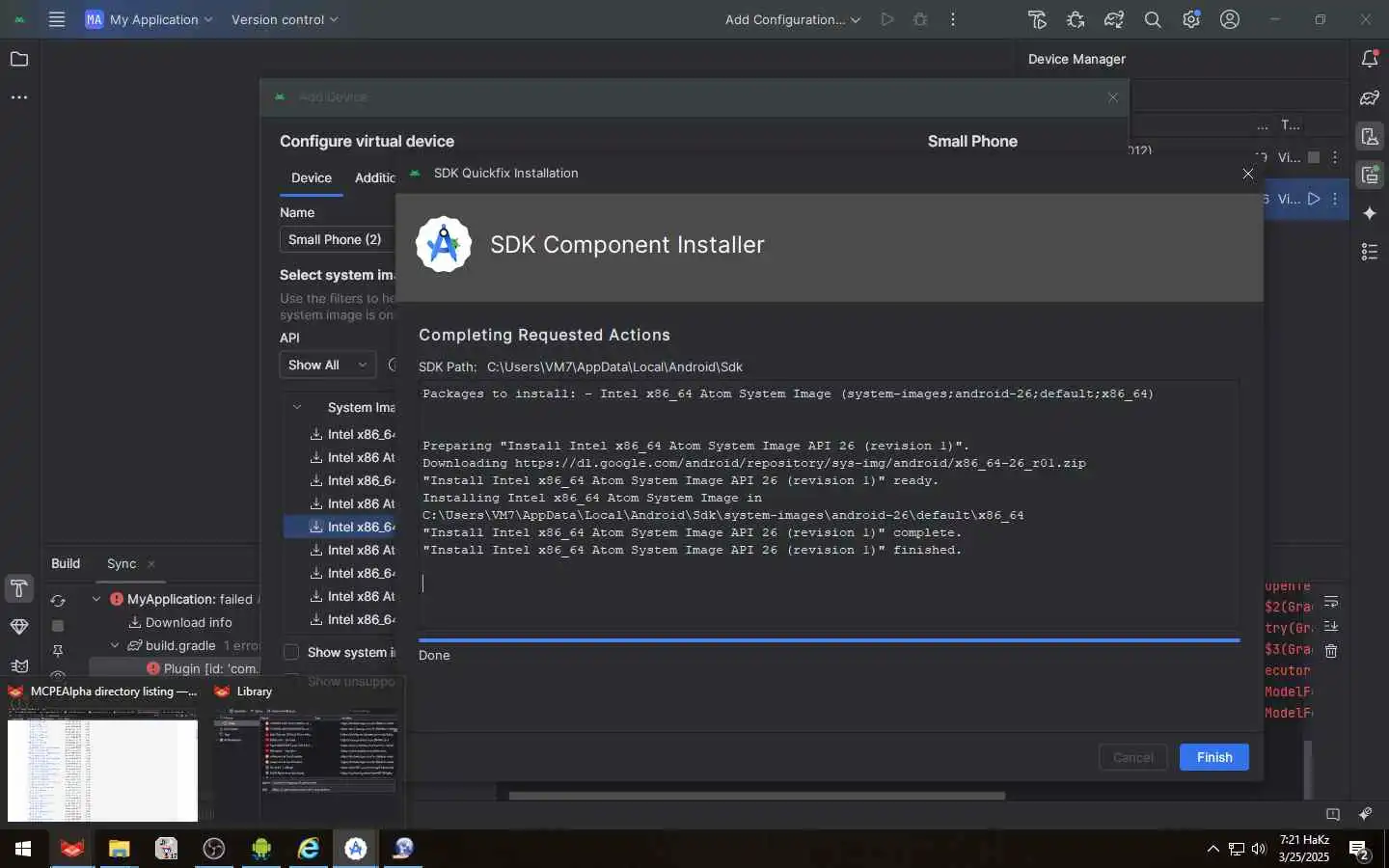
Task: Open the API Show All dropdown
Action: (x=327, y=365)
